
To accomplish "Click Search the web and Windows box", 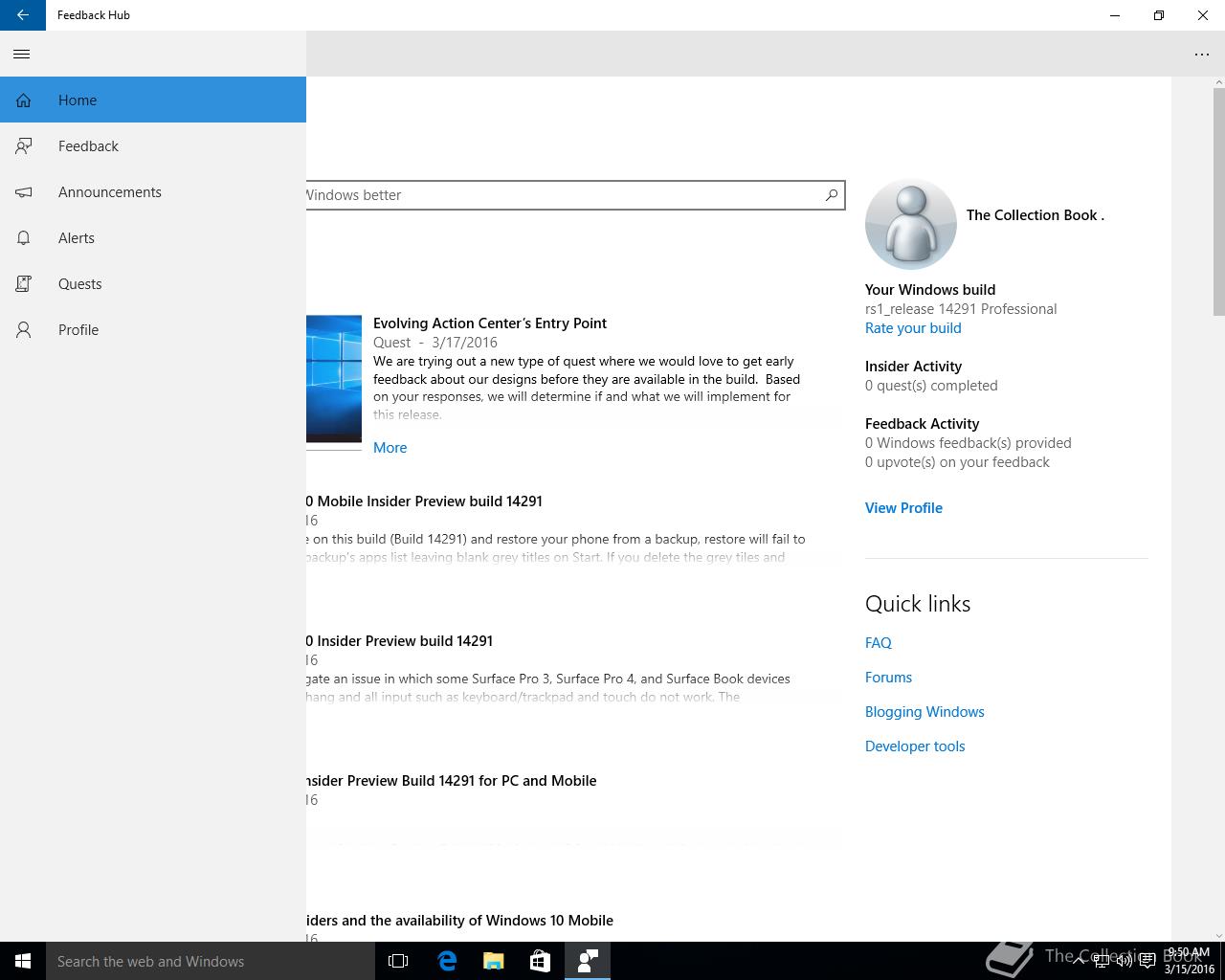I will tap(211, 961).
